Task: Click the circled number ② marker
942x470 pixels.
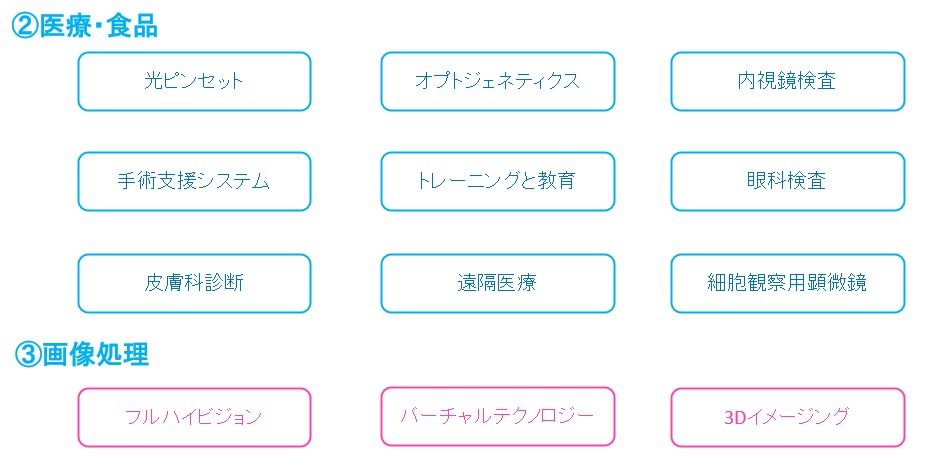Action: click(24, 25)
